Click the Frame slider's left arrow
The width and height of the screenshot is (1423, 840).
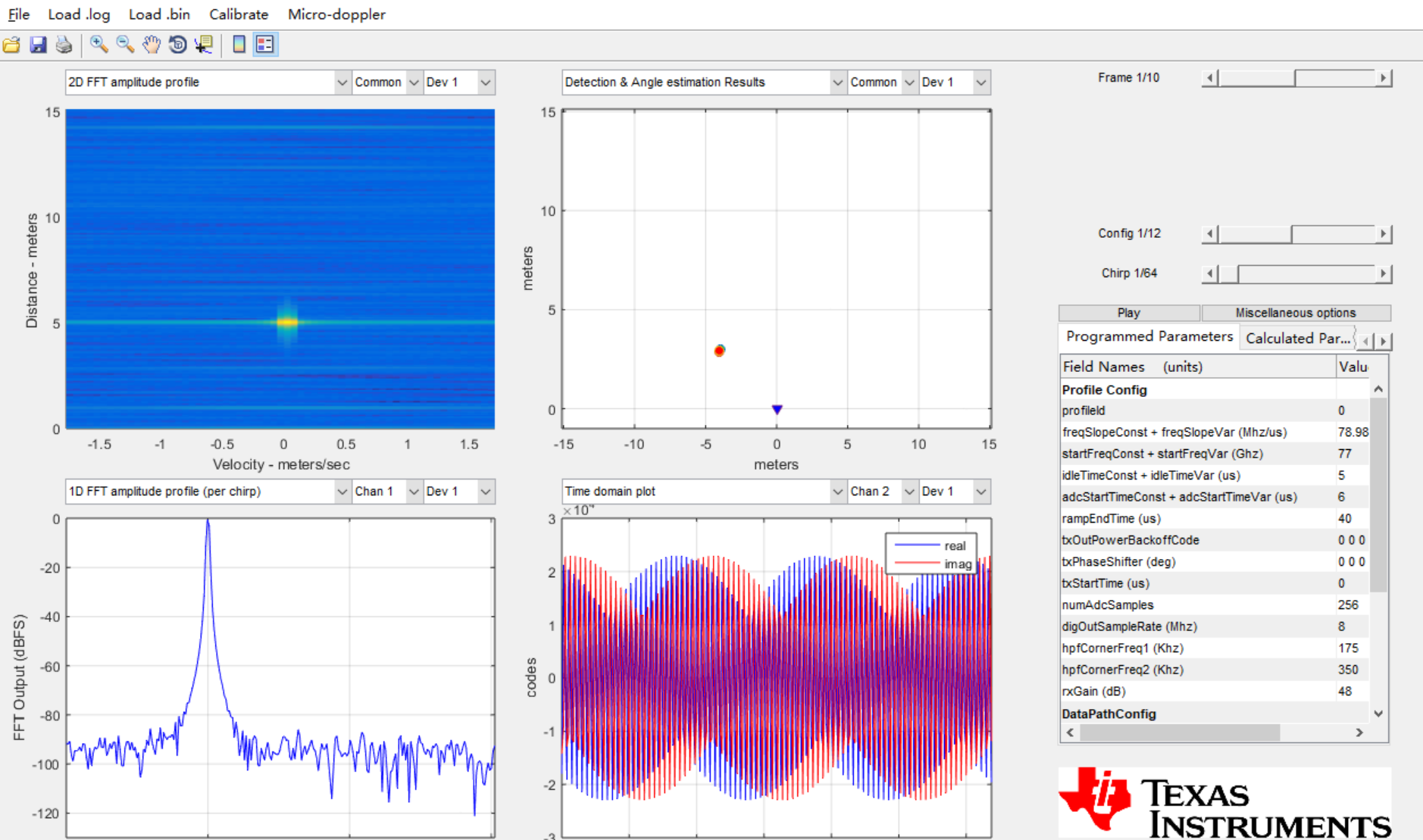pyautogui.click(x=1210, y=78)
